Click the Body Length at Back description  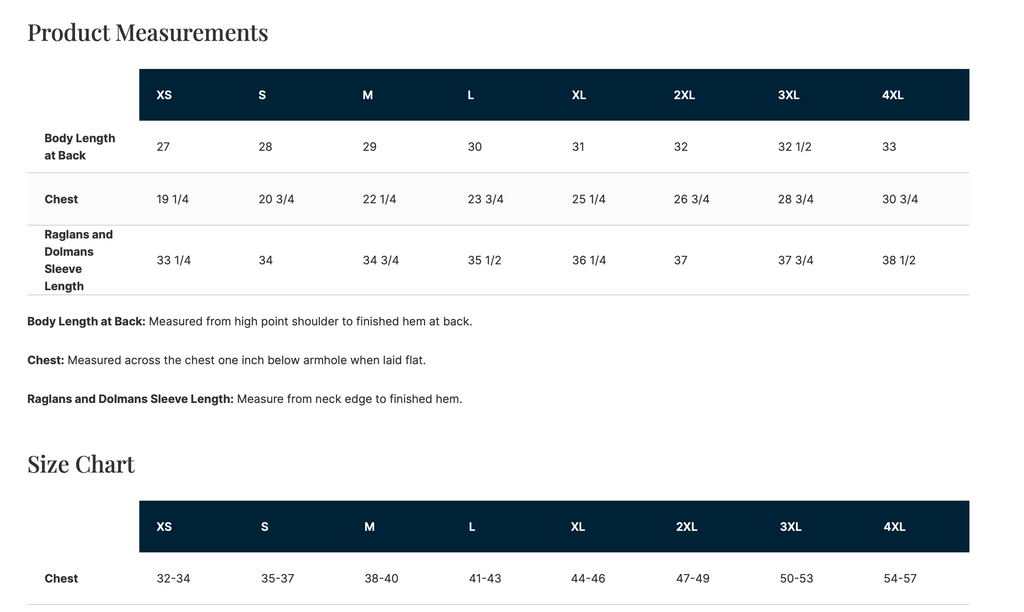tap(249, 322)
